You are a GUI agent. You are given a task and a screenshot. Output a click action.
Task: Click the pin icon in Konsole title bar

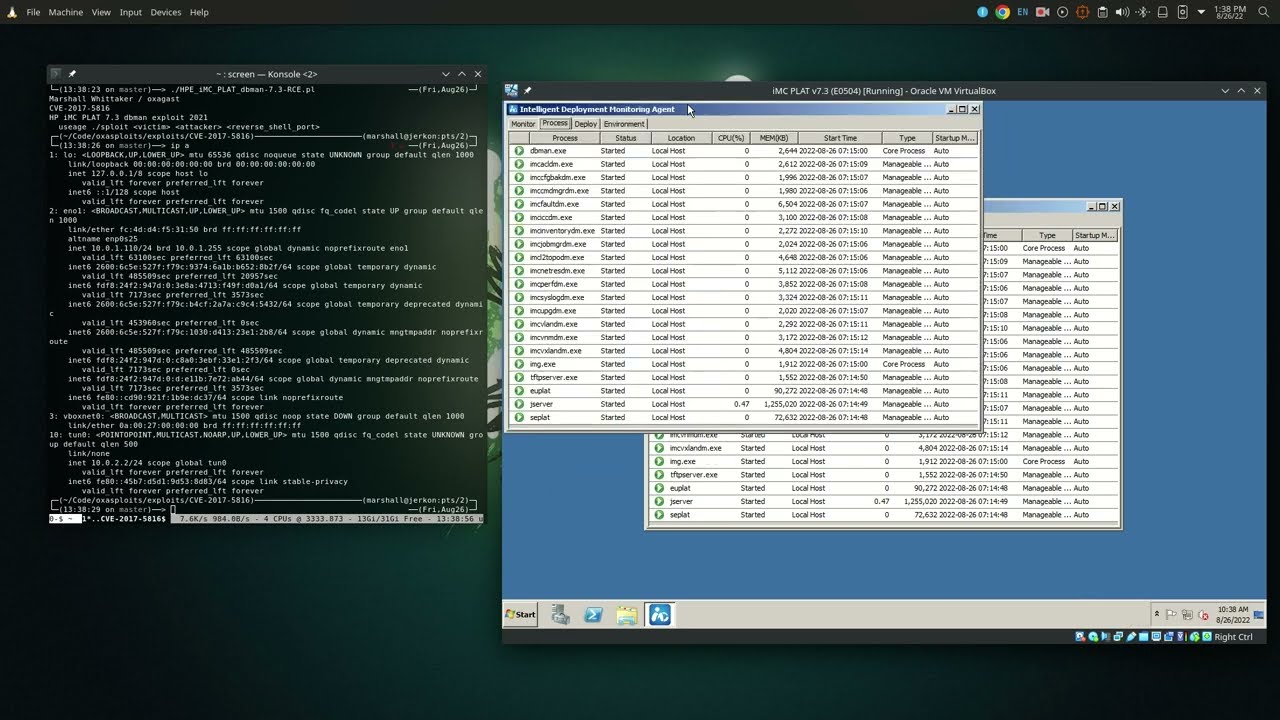click(72, 74)
